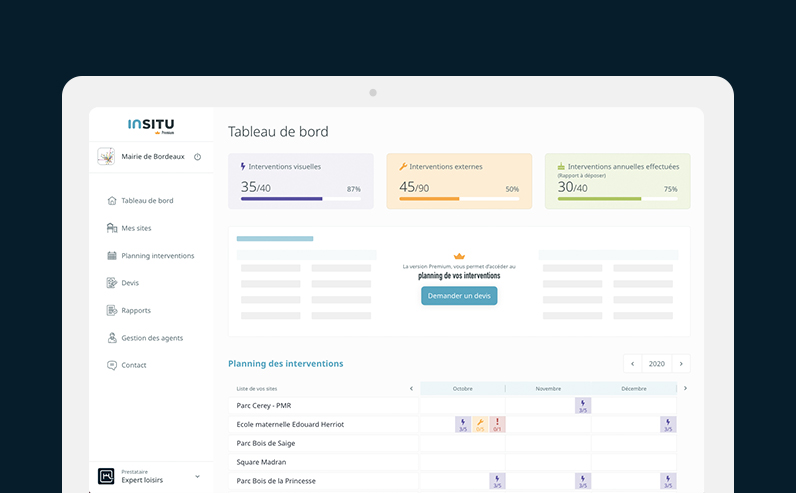This screenshot has width=796, height=493.
Task: Click the red exclamation alert marker in October
Action: 497,424
